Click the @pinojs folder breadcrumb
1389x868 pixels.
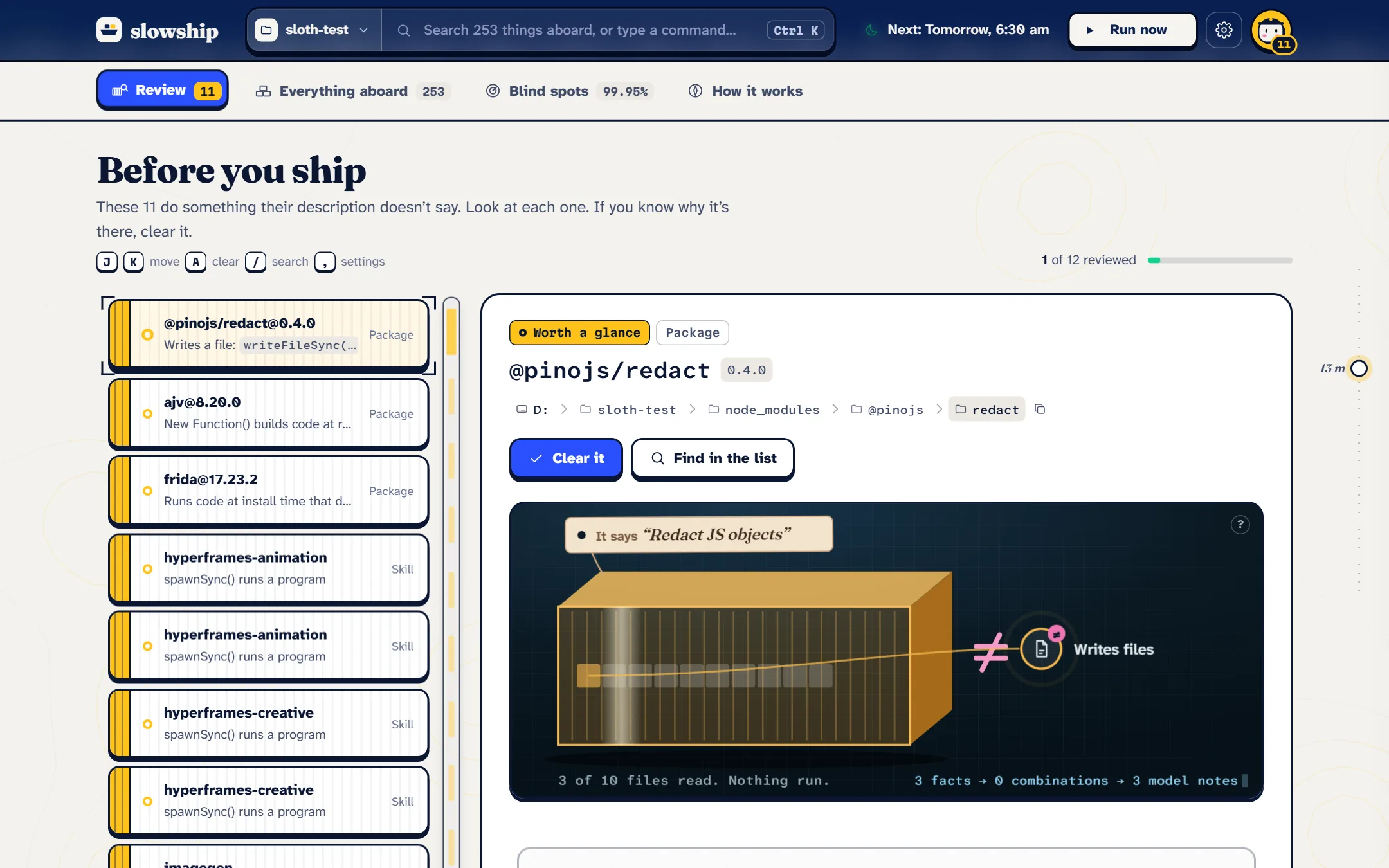tap(887, 410)
